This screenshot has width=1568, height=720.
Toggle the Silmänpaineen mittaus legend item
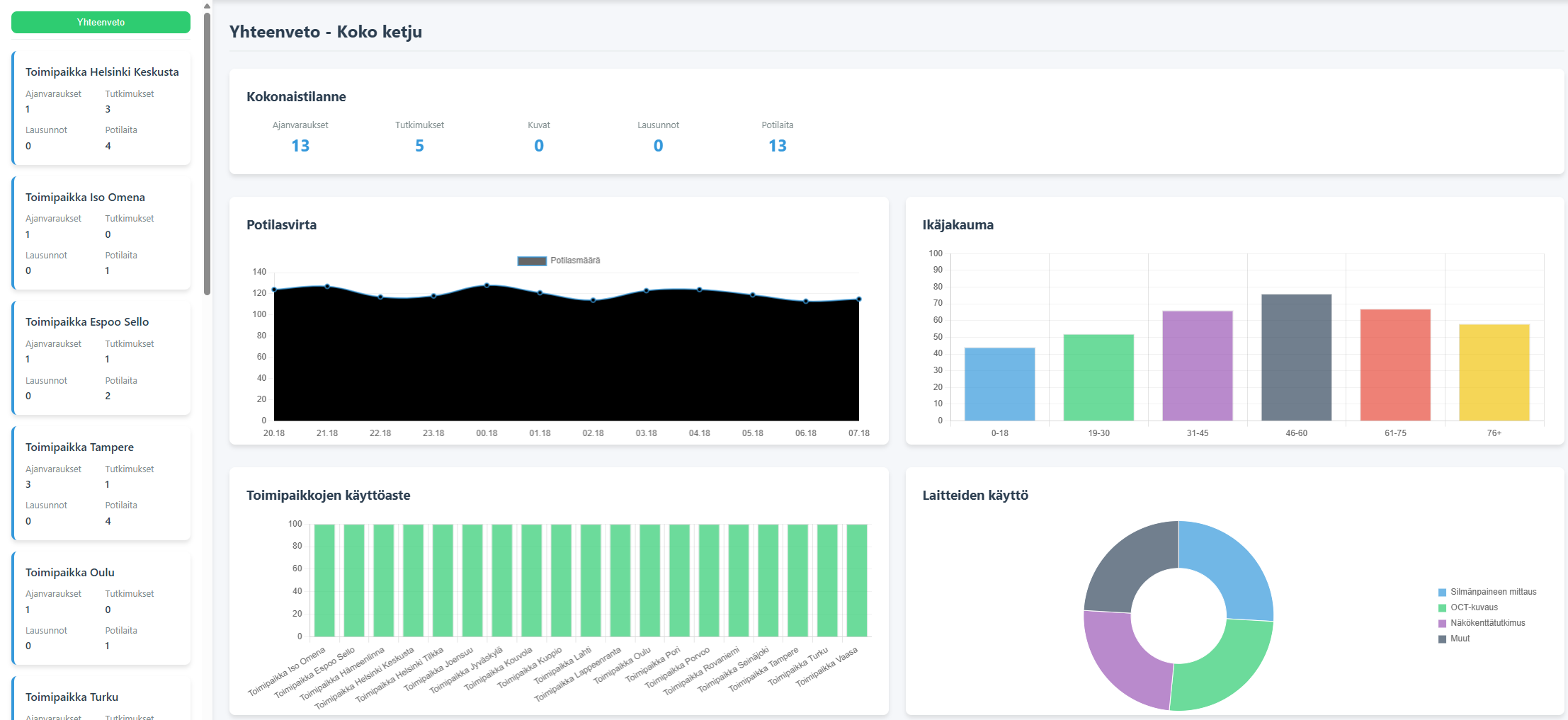1487,592
